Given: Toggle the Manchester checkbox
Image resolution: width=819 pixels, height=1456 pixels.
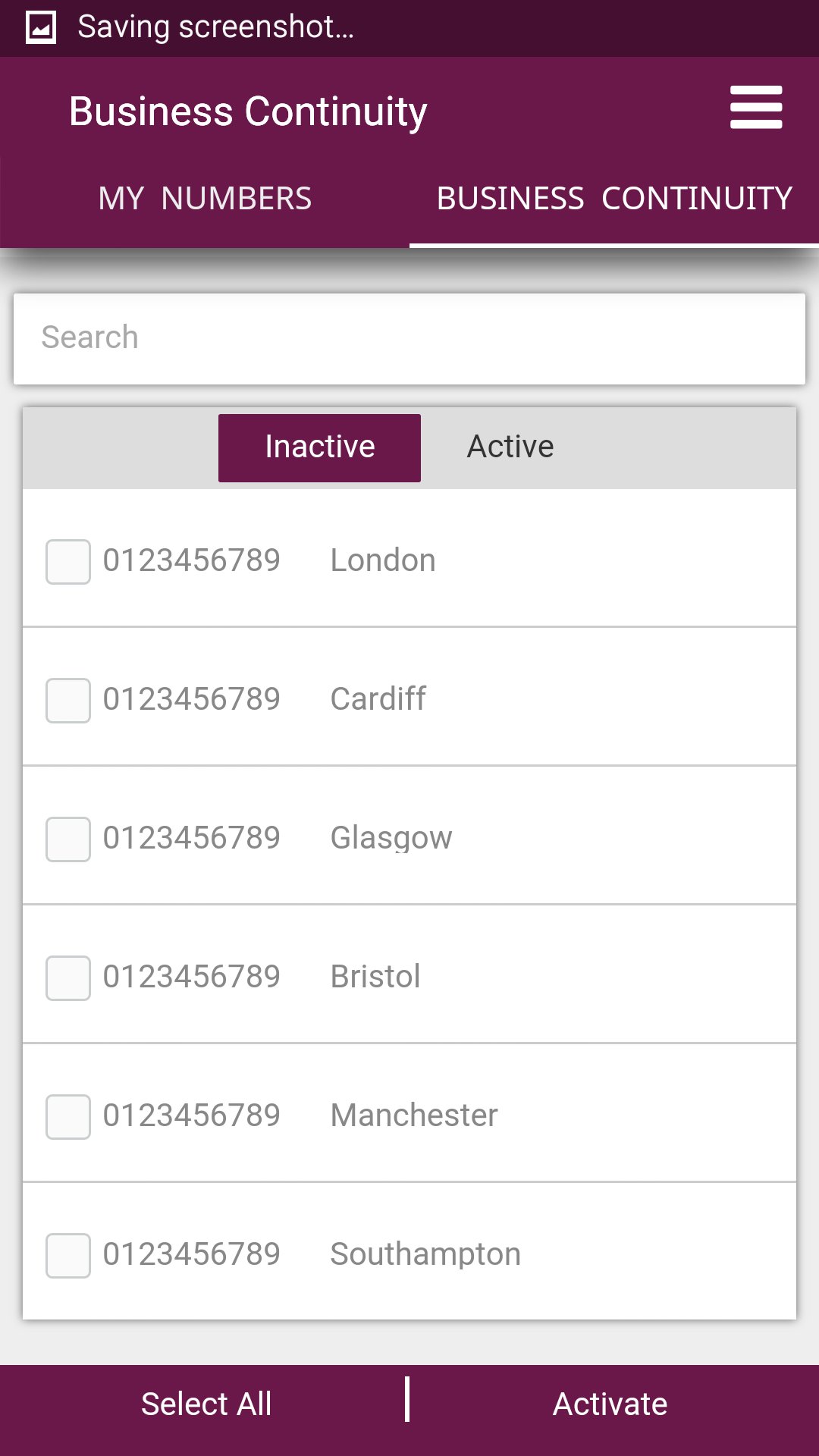Looking at the screenshot, I should [x=68, y=1117].
